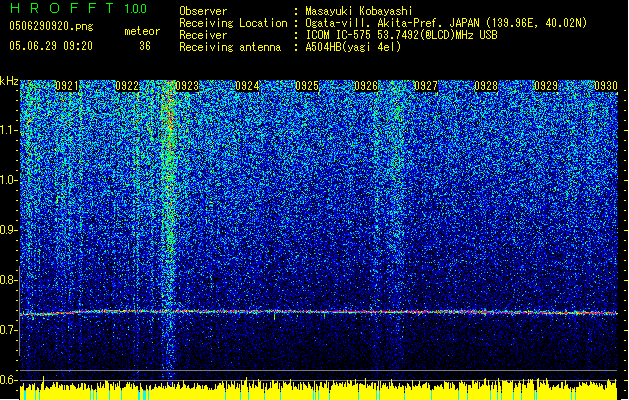Click the 0922 time marker

tap(127, 86)
